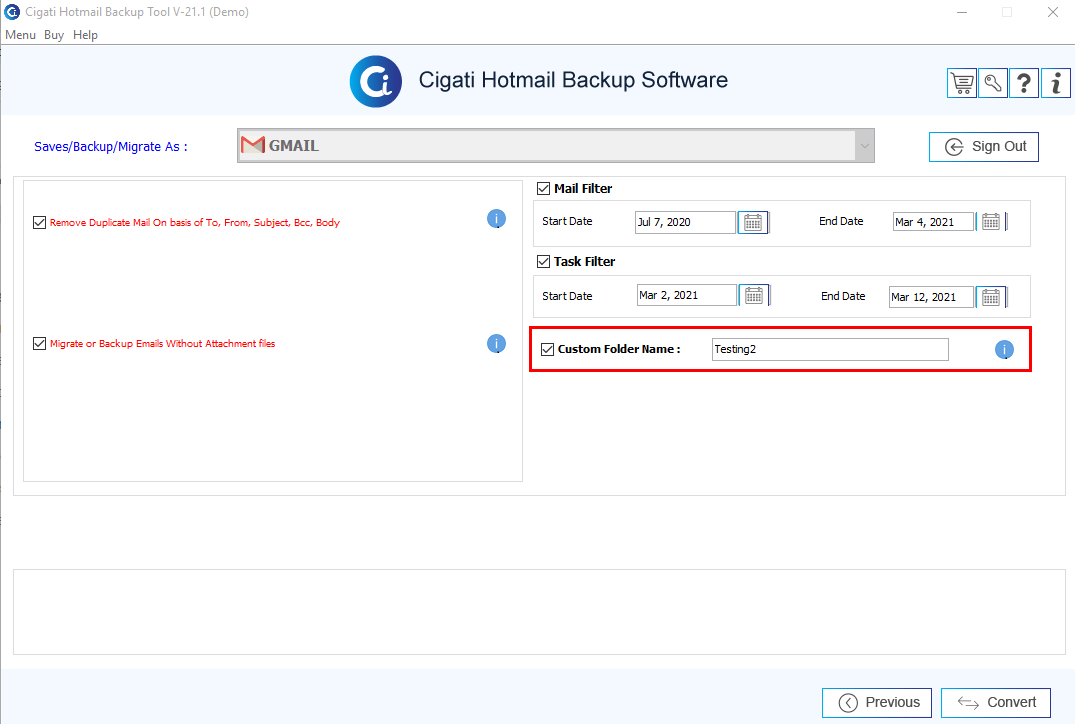
Task: Toggle Remove Duplicate Mail checkbox
Action: point(39,222)
